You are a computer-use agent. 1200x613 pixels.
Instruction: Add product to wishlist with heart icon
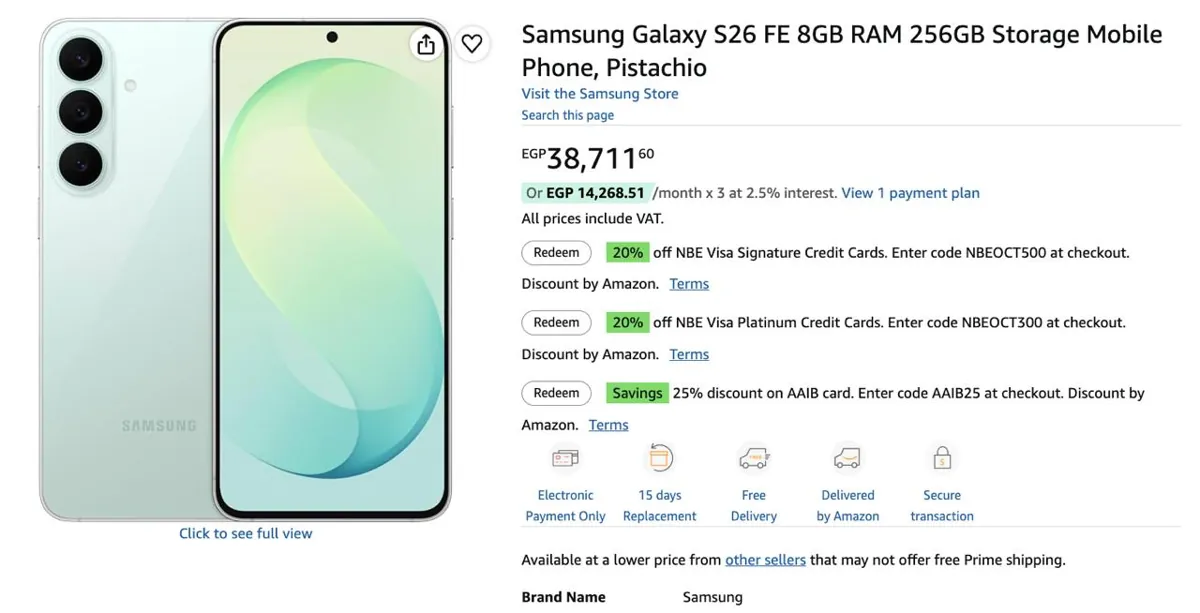[472, 43]
